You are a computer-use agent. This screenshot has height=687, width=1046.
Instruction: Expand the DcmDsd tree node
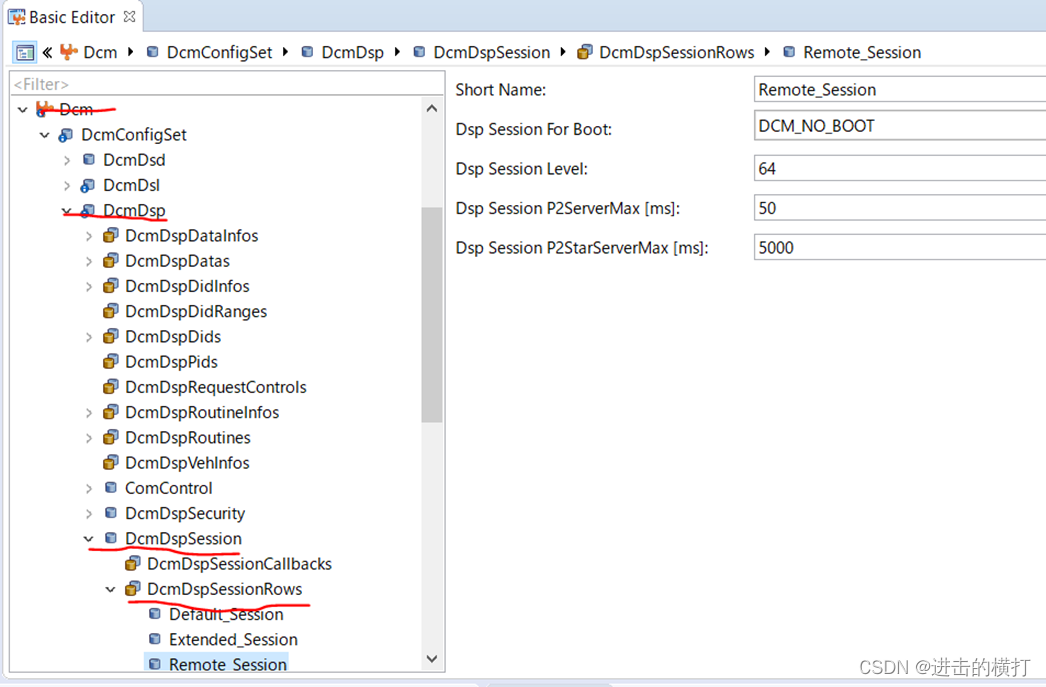tap(67, 160)
